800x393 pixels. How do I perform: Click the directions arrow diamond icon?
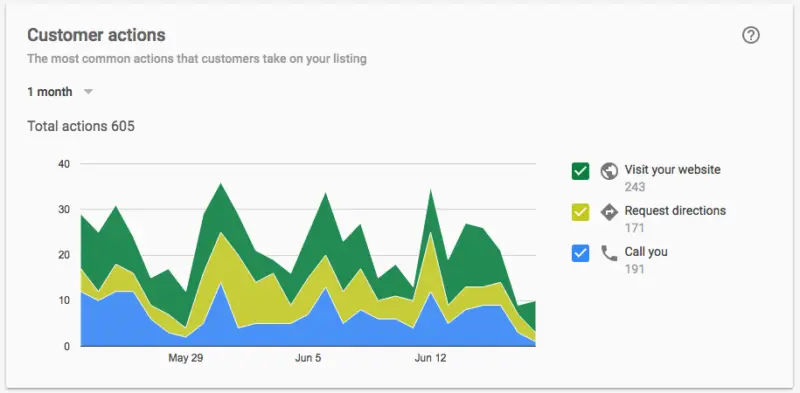click(x=609, y=212)
